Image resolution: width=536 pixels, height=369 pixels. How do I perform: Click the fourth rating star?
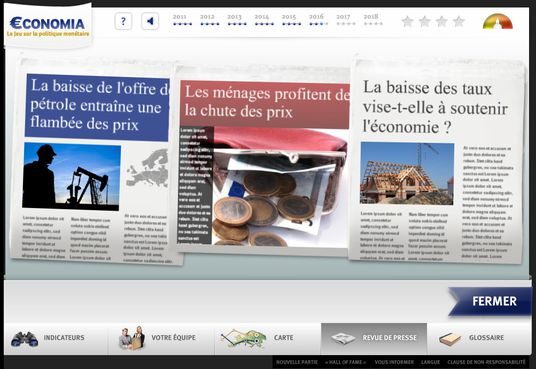click(459, 22)
